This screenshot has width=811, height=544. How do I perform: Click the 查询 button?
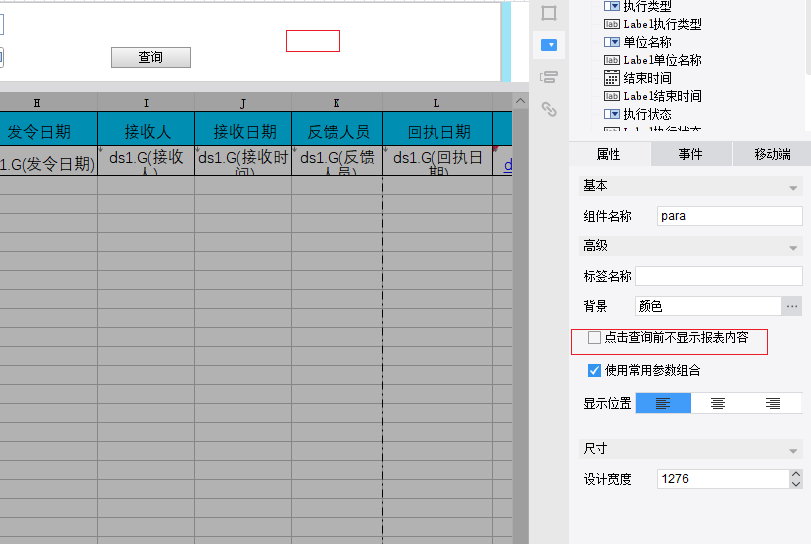[151, 57]
